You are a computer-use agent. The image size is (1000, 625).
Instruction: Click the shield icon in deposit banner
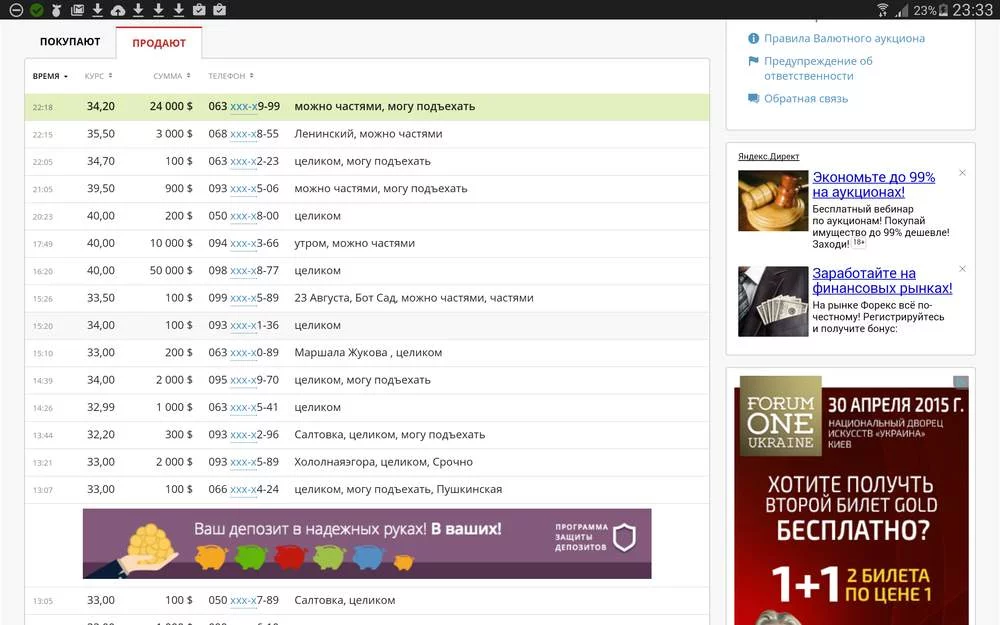(624, 538)
